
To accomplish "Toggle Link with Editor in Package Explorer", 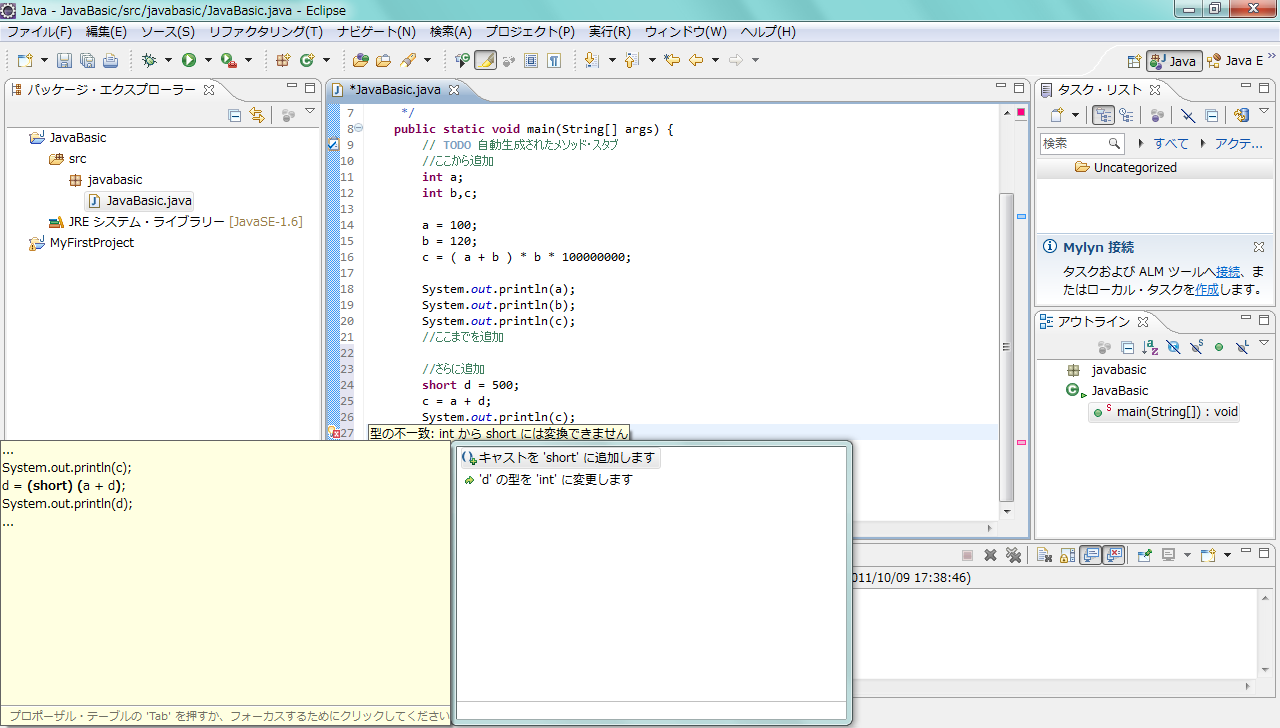I will point(257,115).
